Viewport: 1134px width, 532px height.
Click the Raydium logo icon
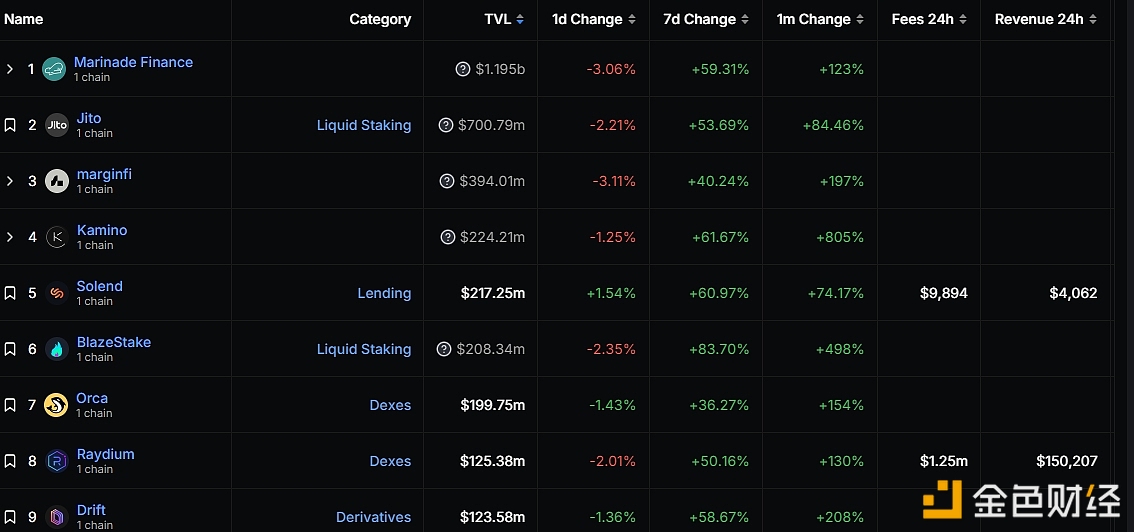coord(57,461)
